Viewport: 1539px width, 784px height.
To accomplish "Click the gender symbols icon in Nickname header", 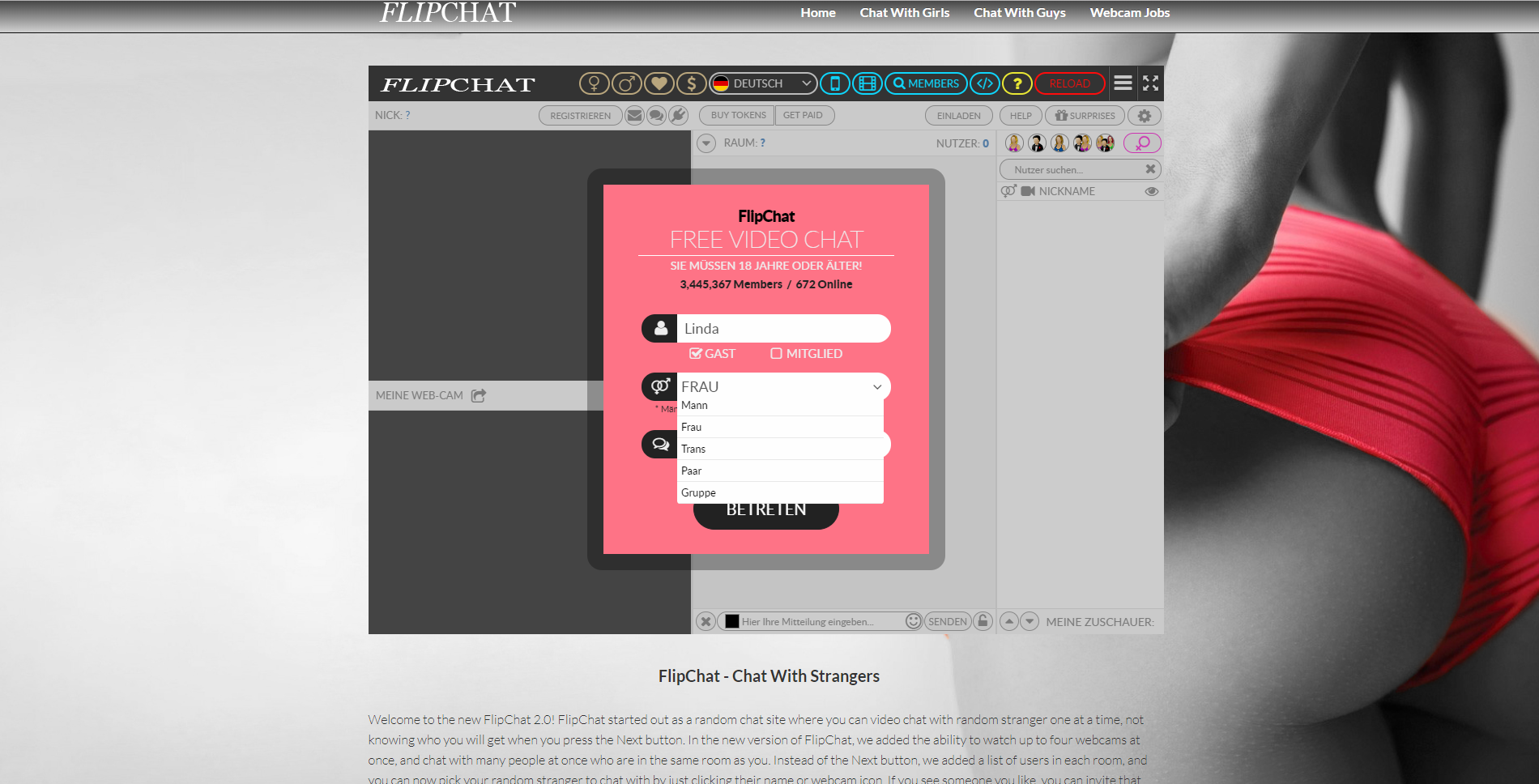I will coord(1008,191).
